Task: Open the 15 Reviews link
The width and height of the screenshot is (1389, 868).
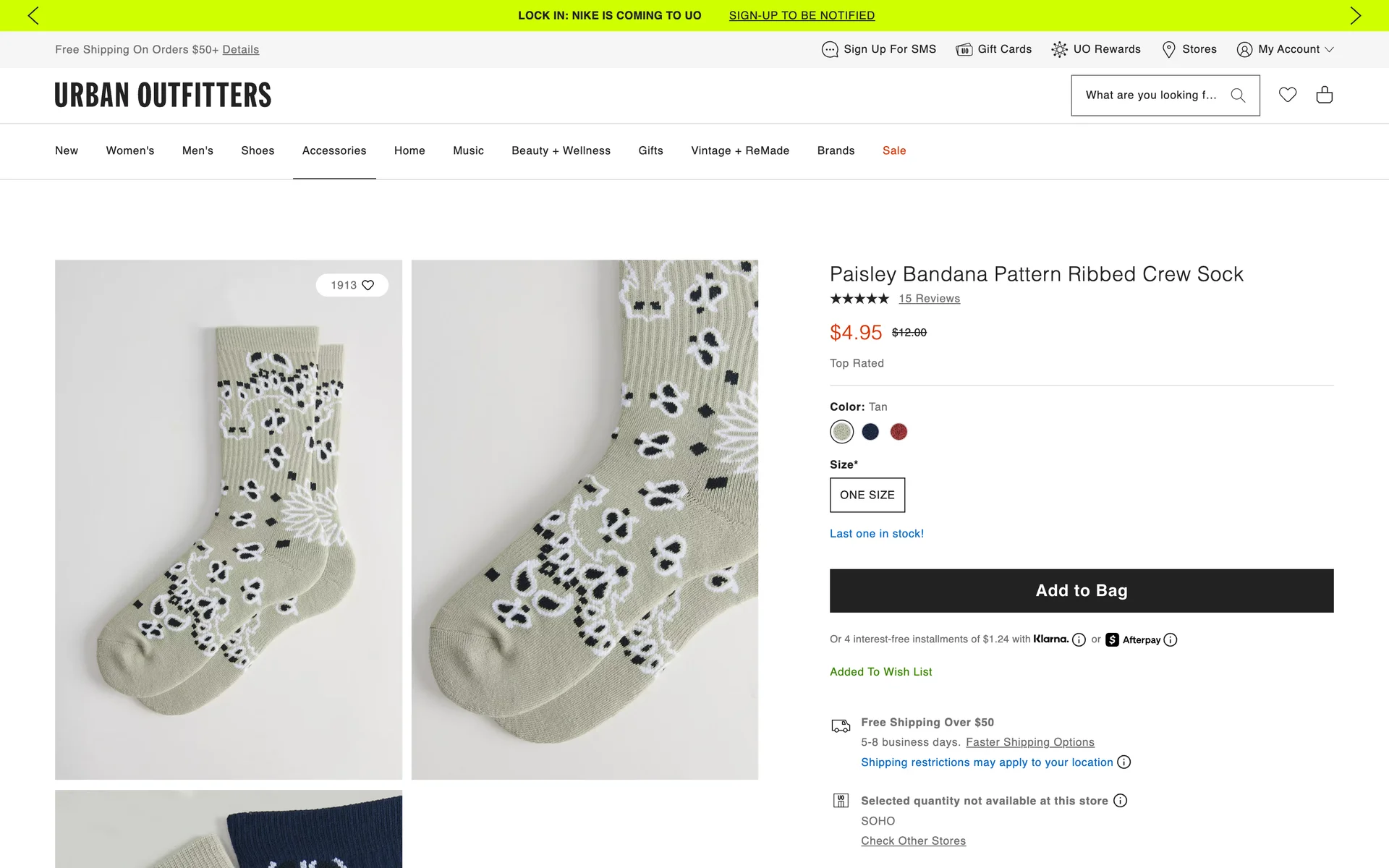Action: pos(929,299)
